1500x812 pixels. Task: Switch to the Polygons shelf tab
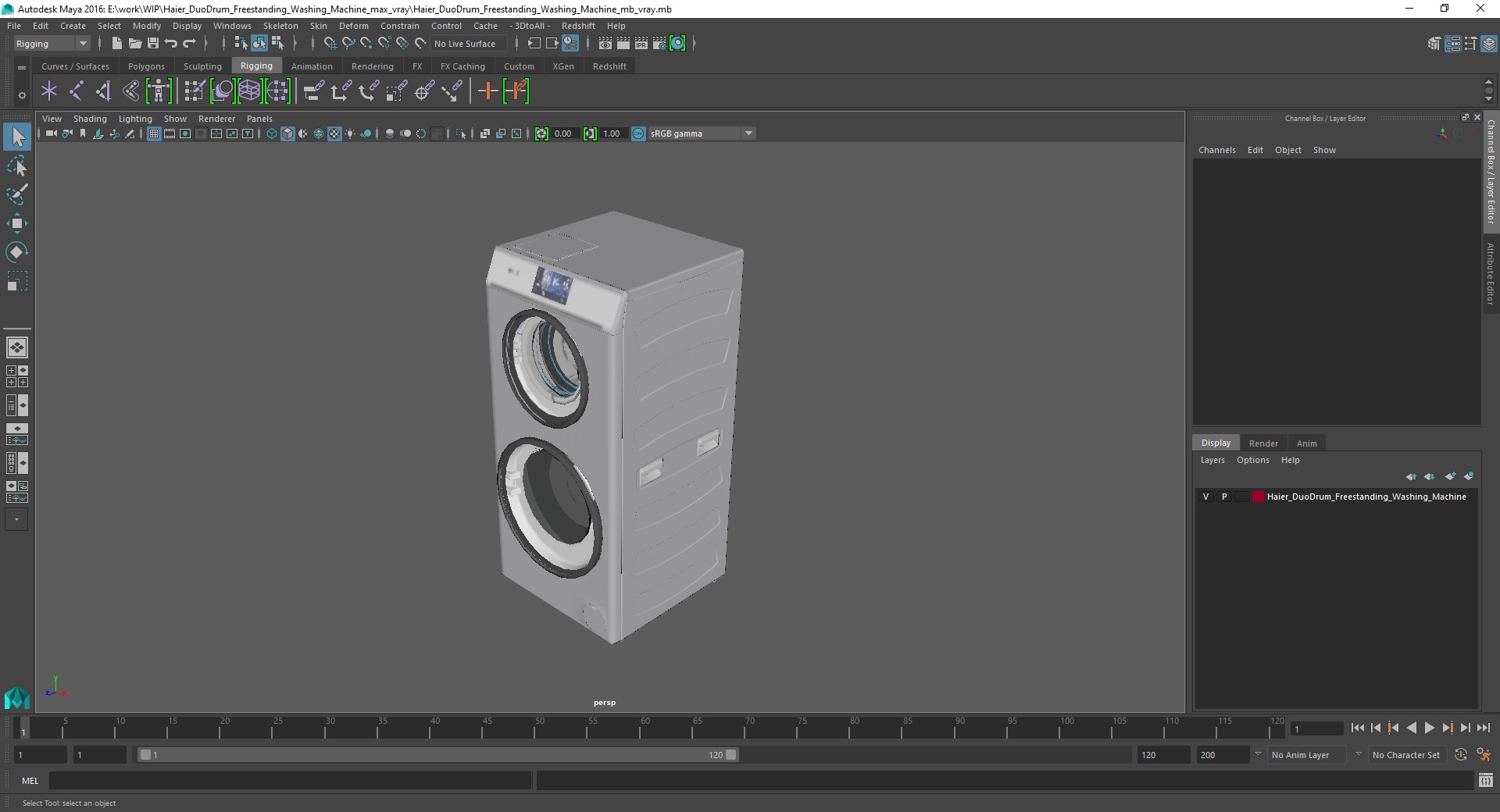tap(146, 66)
